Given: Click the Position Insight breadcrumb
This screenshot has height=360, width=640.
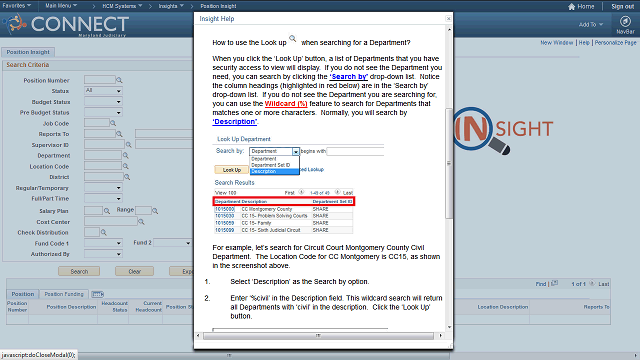Looking at the screenshot, I should 218,6.
